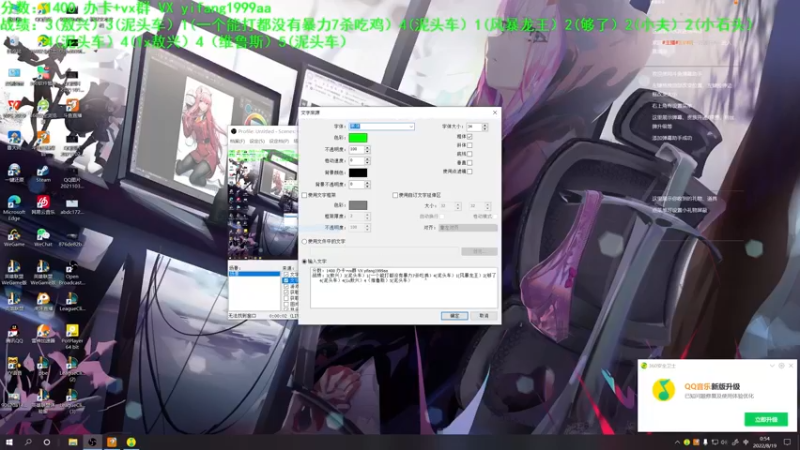The width and height of the screenshot is (800, 450).
Task: Select the abdc172... file on the desktop
Action: click(x=71, y=206)
